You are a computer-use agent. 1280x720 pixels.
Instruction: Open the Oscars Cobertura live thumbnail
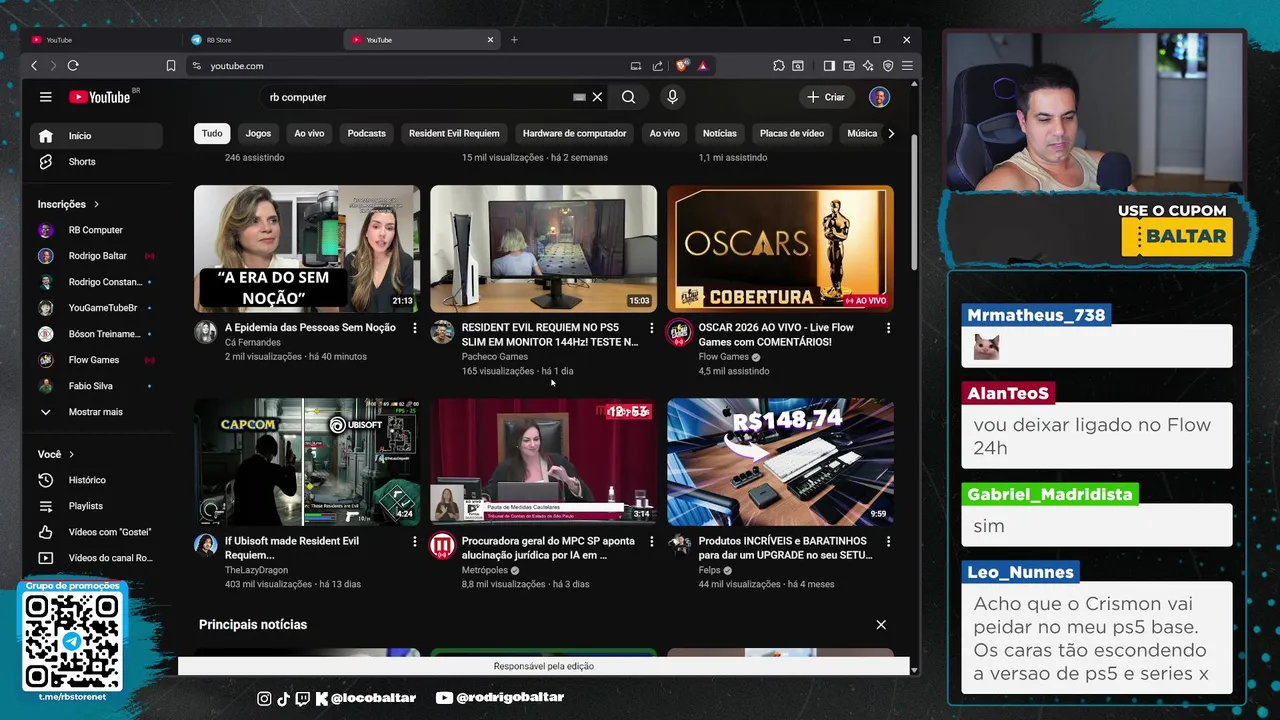pos(780,248)
